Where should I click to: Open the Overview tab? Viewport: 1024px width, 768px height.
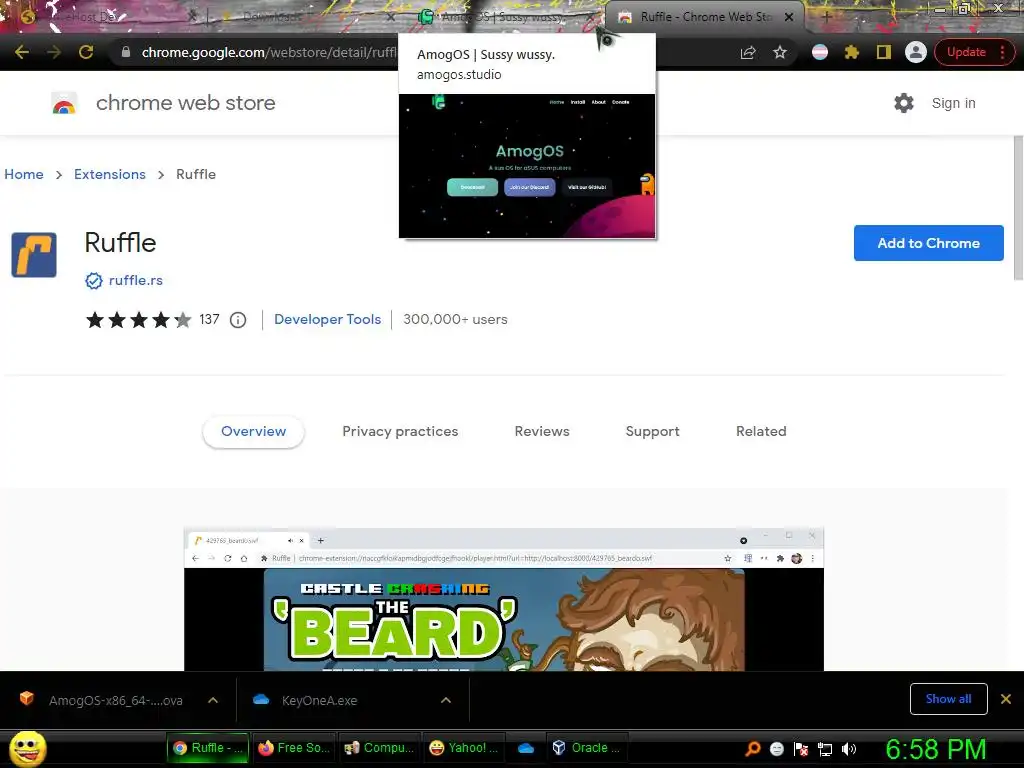point(253,432)
